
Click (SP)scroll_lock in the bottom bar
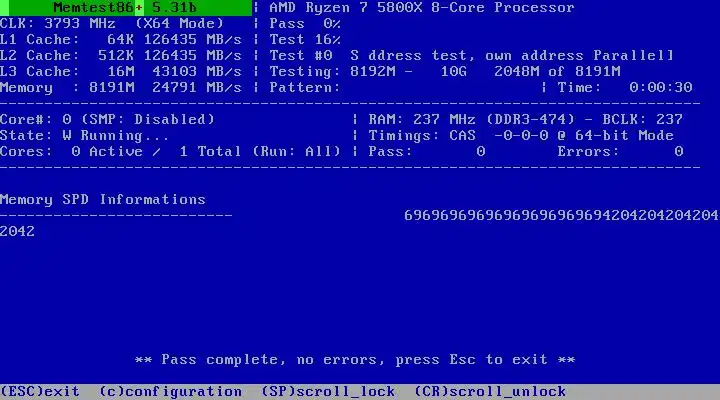click(328, 392)
